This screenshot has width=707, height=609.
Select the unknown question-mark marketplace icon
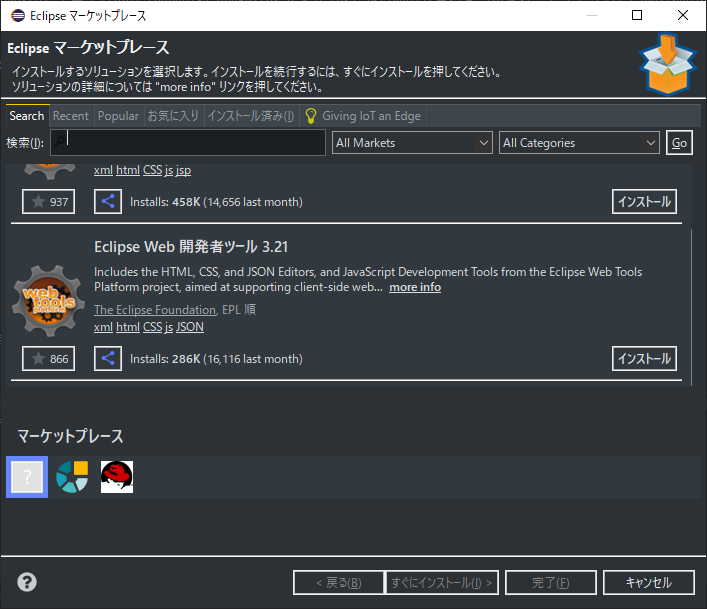27,477
